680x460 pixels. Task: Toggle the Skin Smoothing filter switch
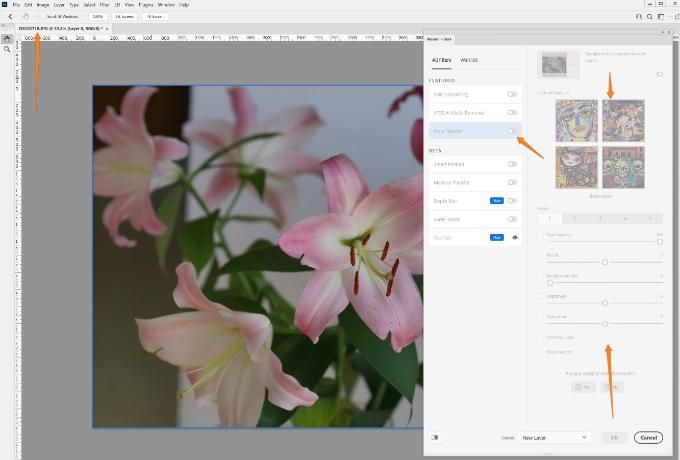point(512,94)
